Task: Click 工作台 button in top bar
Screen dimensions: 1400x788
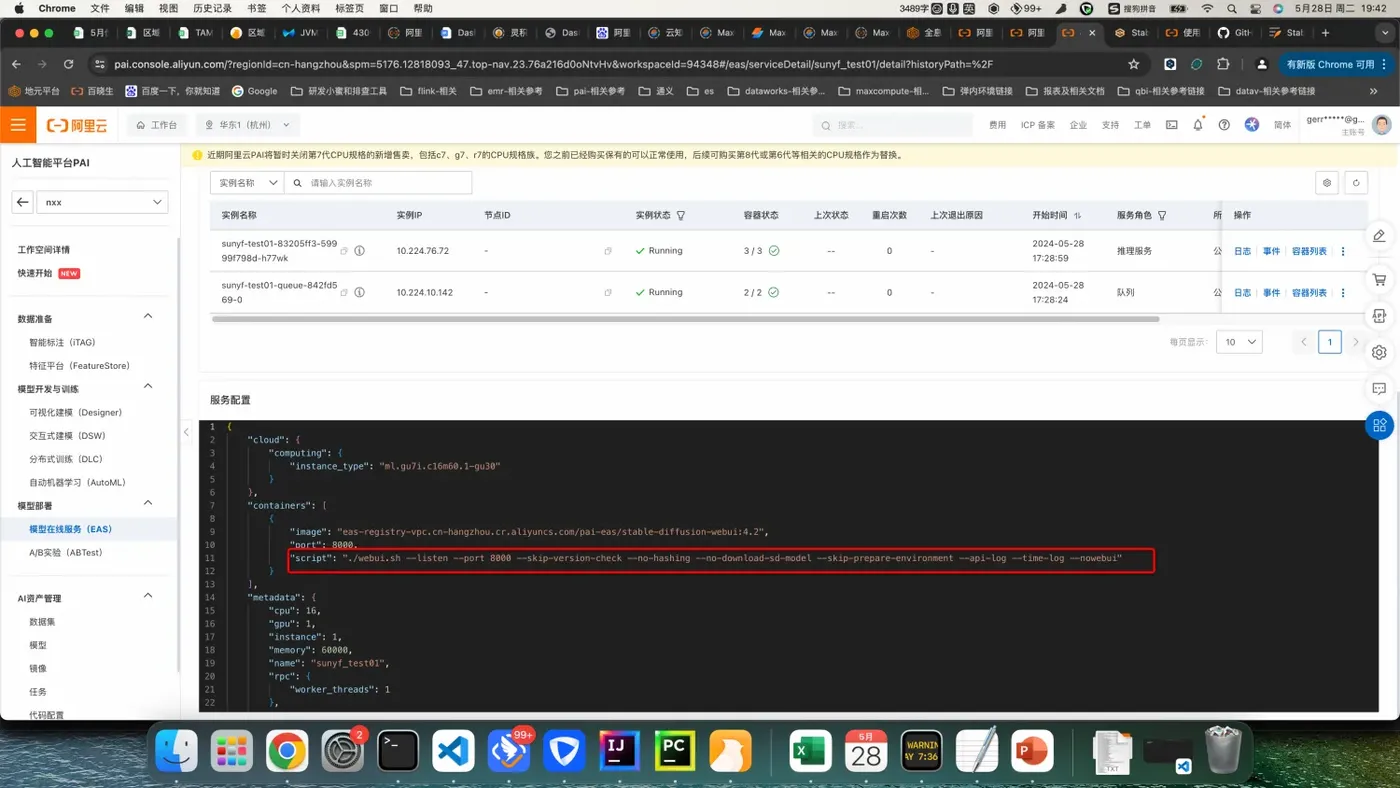Action: click(x=156, y=125)
